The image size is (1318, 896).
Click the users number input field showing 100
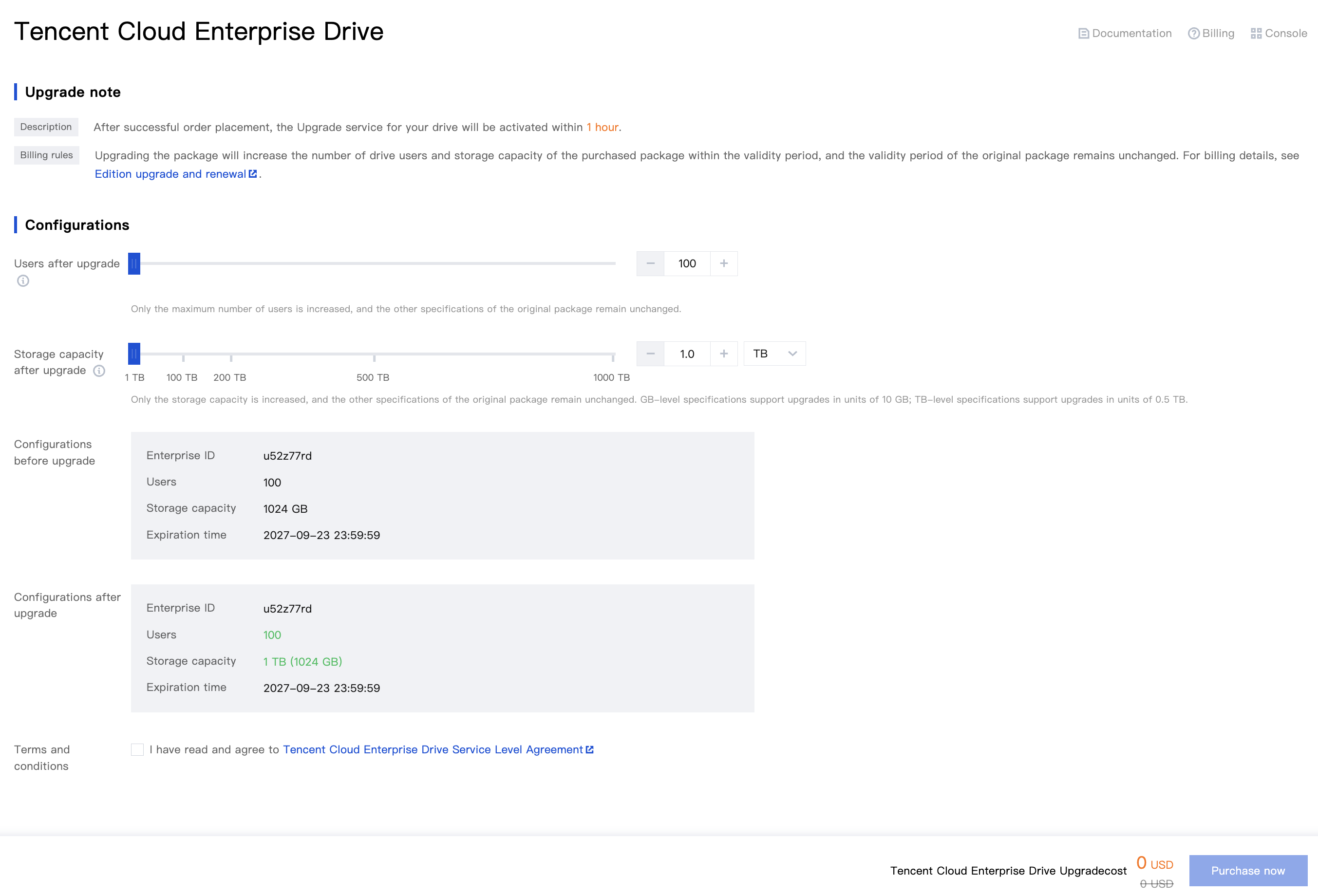coord(687,264)
